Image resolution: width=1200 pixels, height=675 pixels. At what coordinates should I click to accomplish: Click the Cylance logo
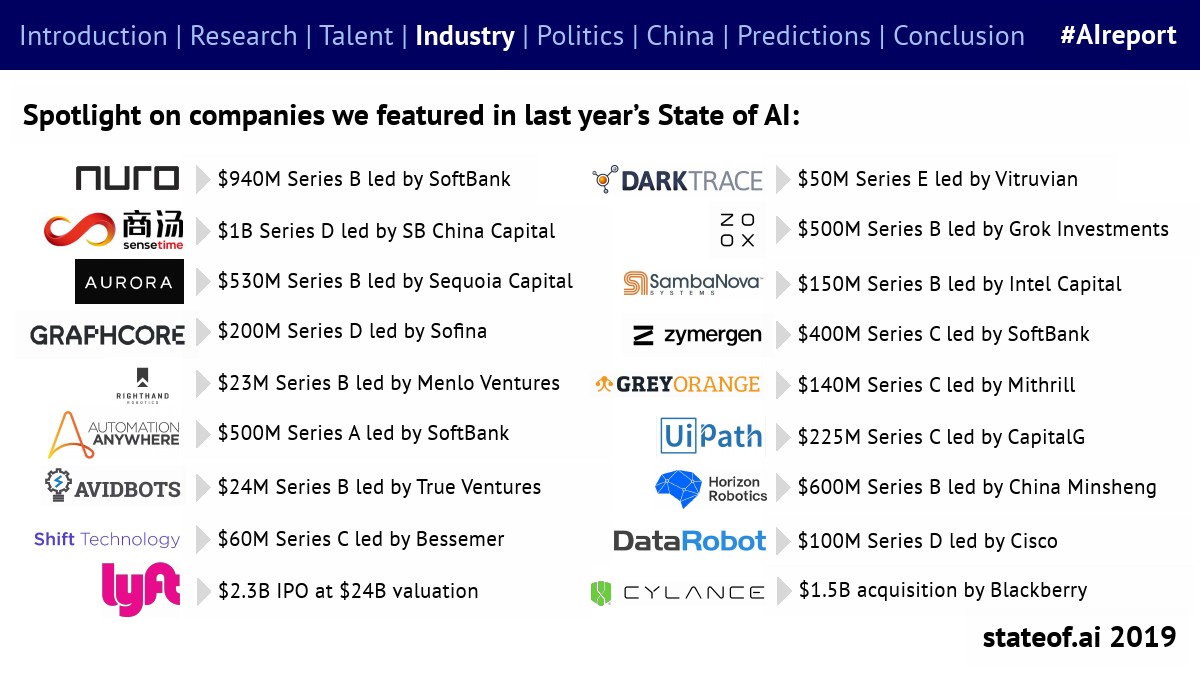[677, 593]
